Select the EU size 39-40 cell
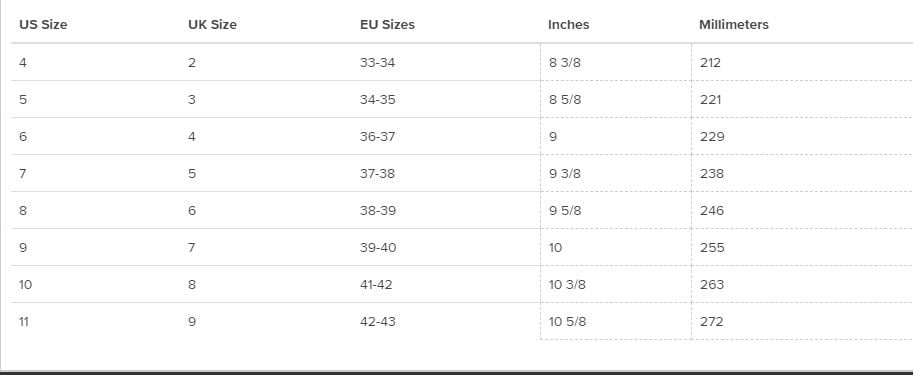 click(378, 247)
